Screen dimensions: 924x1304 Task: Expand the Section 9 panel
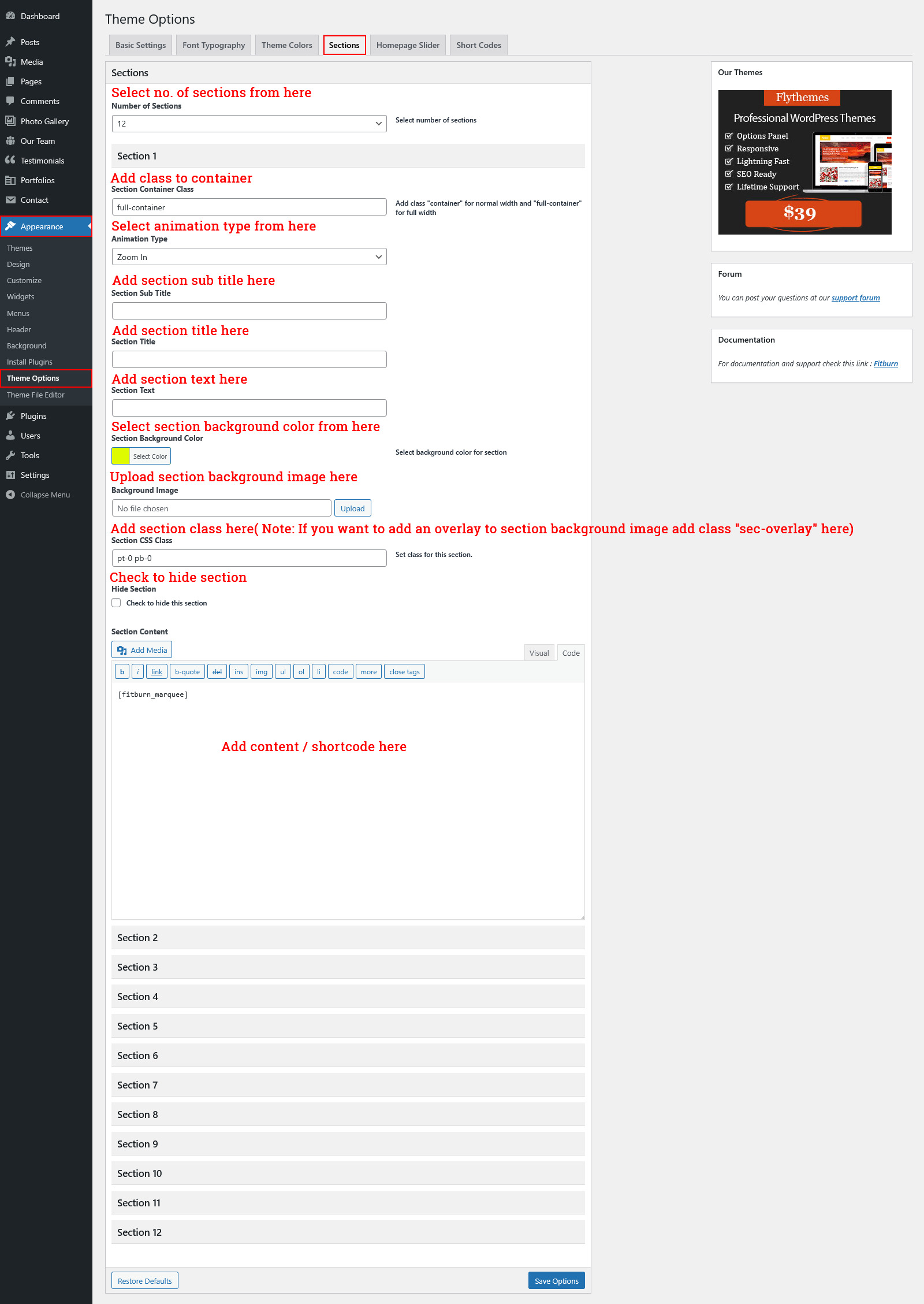pos(348,1144)
